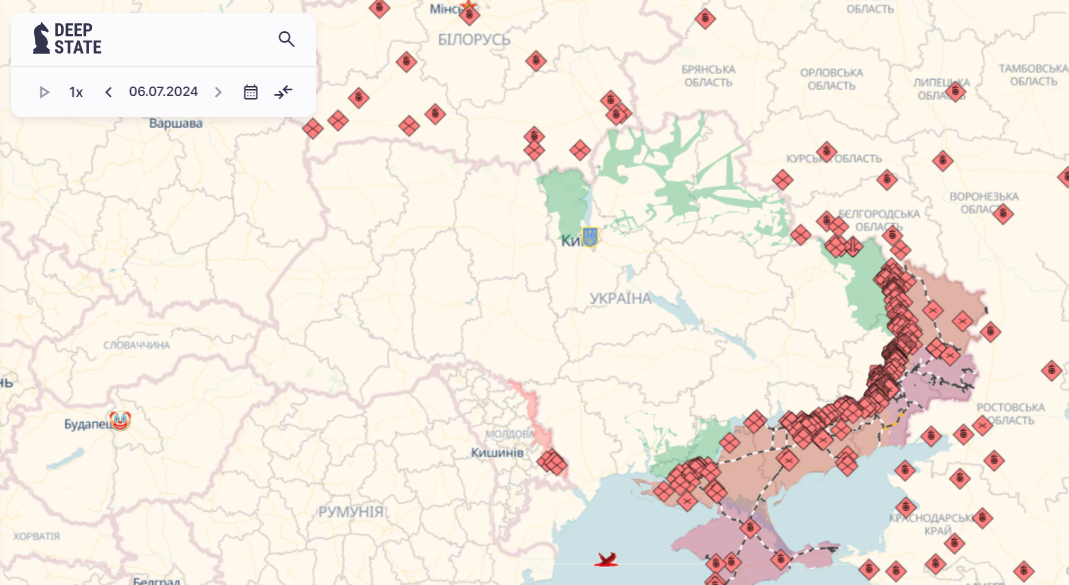Screen dimensions: 1069x585
Task: Click the clown face marker near Budapest
Action: coord(121,421)
